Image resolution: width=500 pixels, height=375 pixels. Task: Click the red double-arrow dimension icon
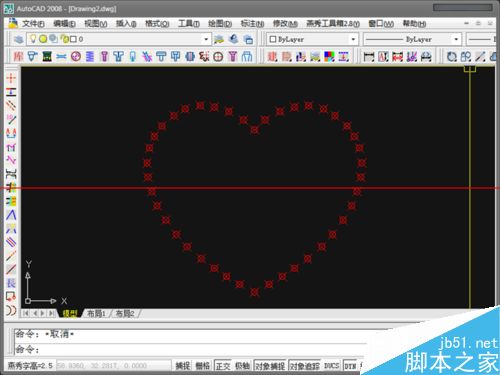coord(397,57)
